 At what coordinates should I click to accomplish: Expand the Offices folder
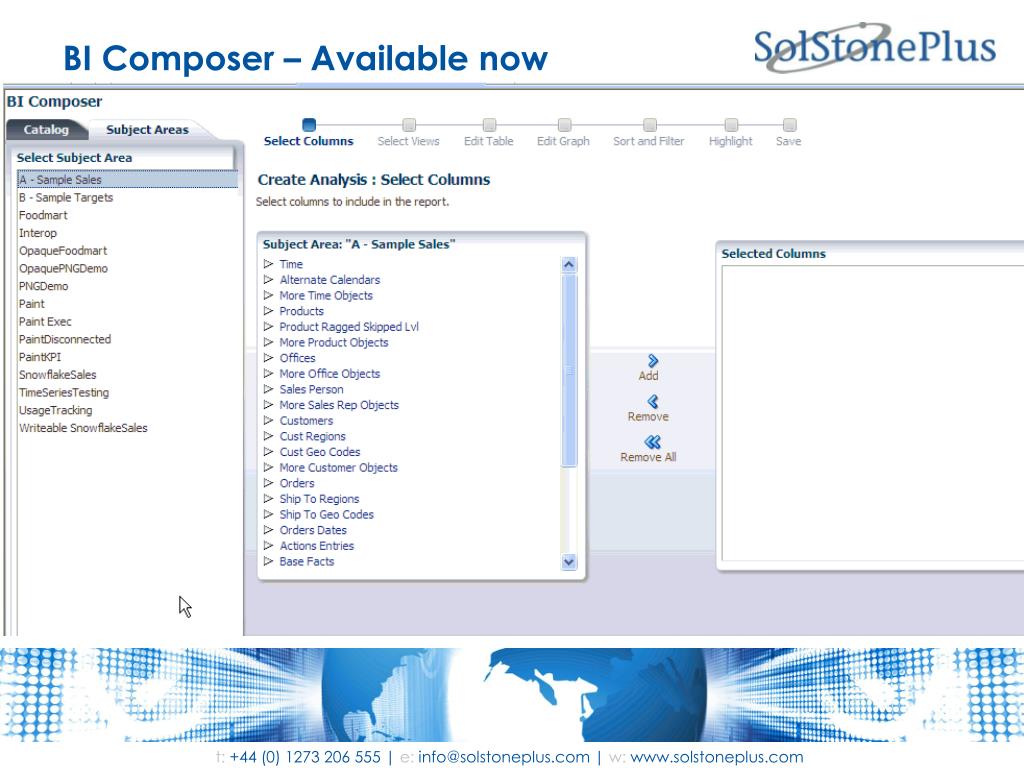[268, 358]
